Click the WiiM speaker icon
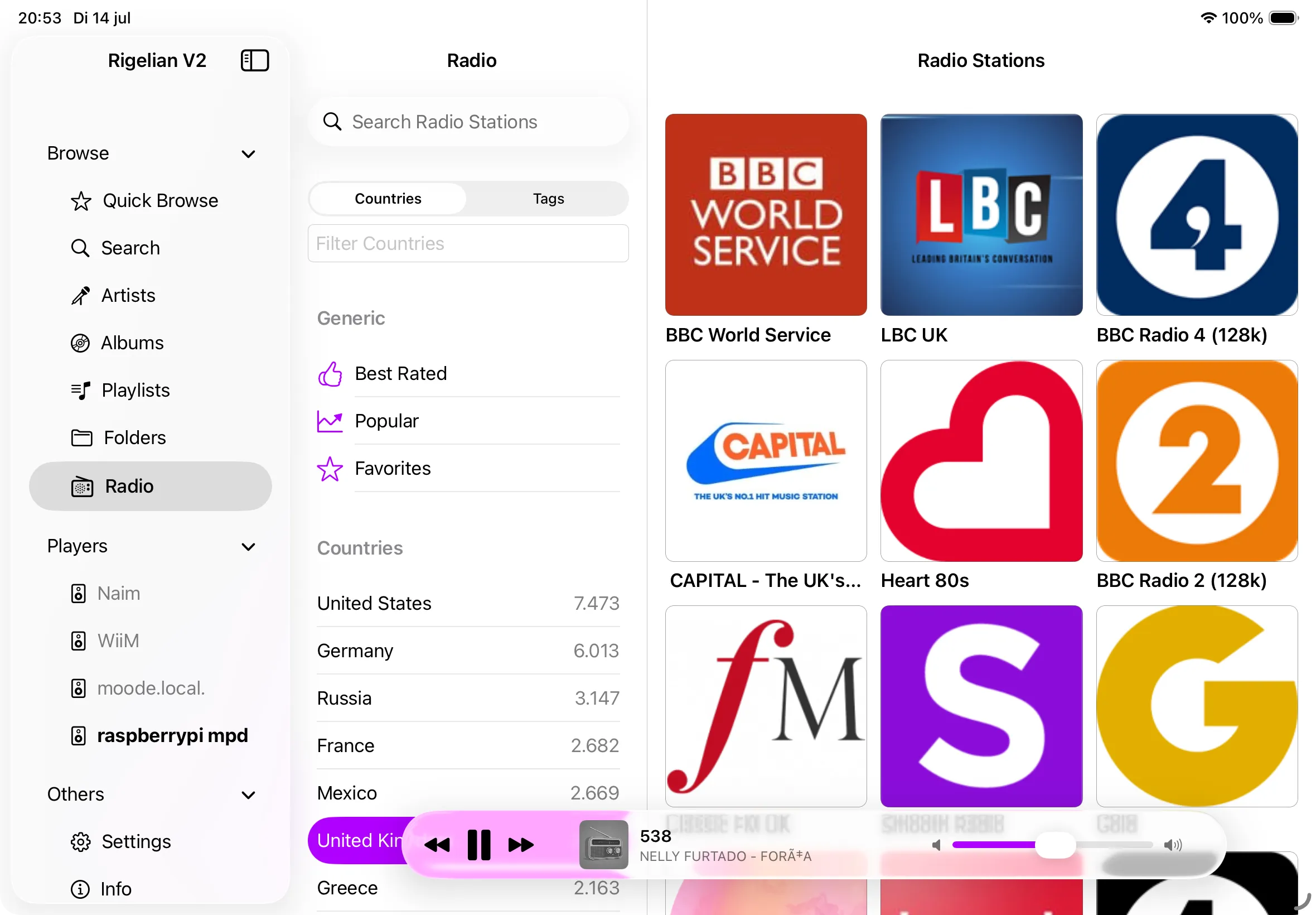 [x=79, y=641]
